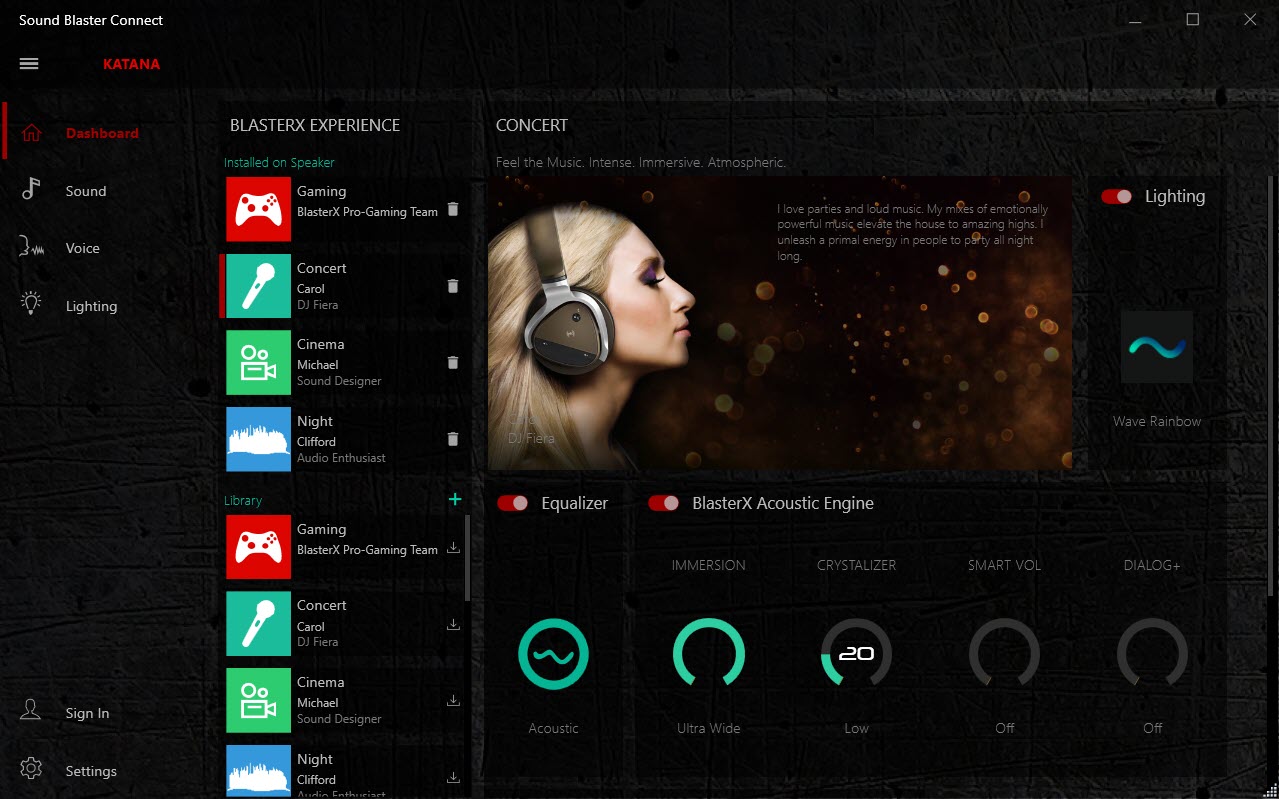The width and height of the screenshot is (1279, 799).
Task: Click 'BlasterX Pro-Gaming Team' in installed list
Action: 367,212
